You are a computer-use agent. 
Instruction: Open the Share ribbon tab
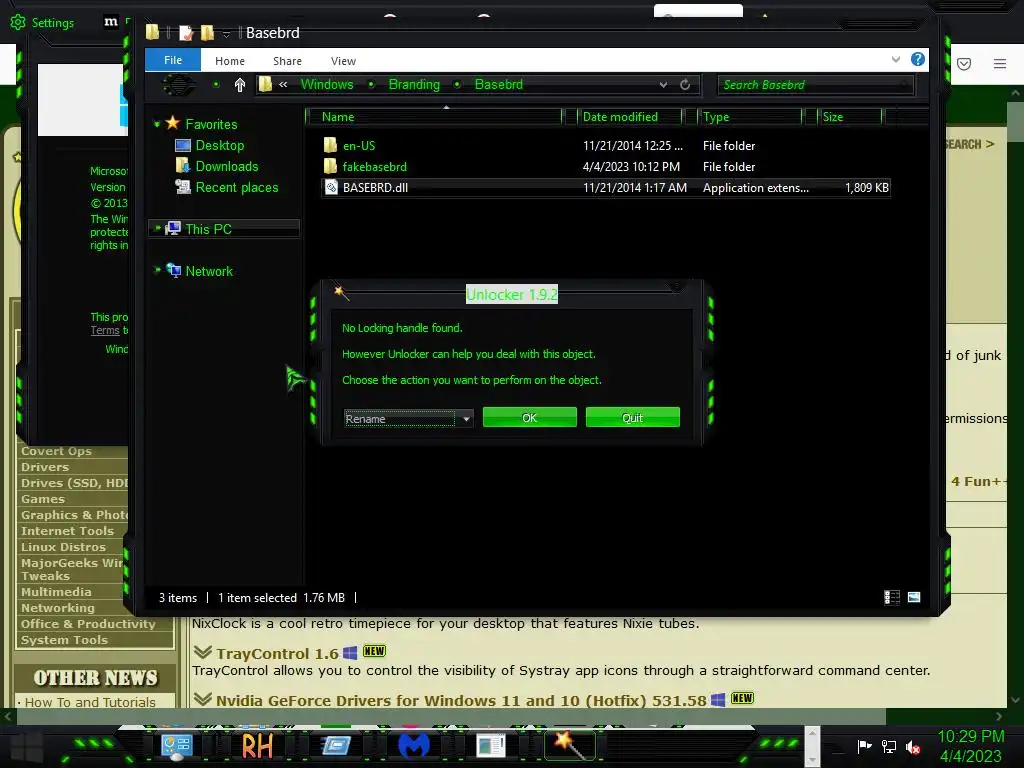tap(287, 61)
